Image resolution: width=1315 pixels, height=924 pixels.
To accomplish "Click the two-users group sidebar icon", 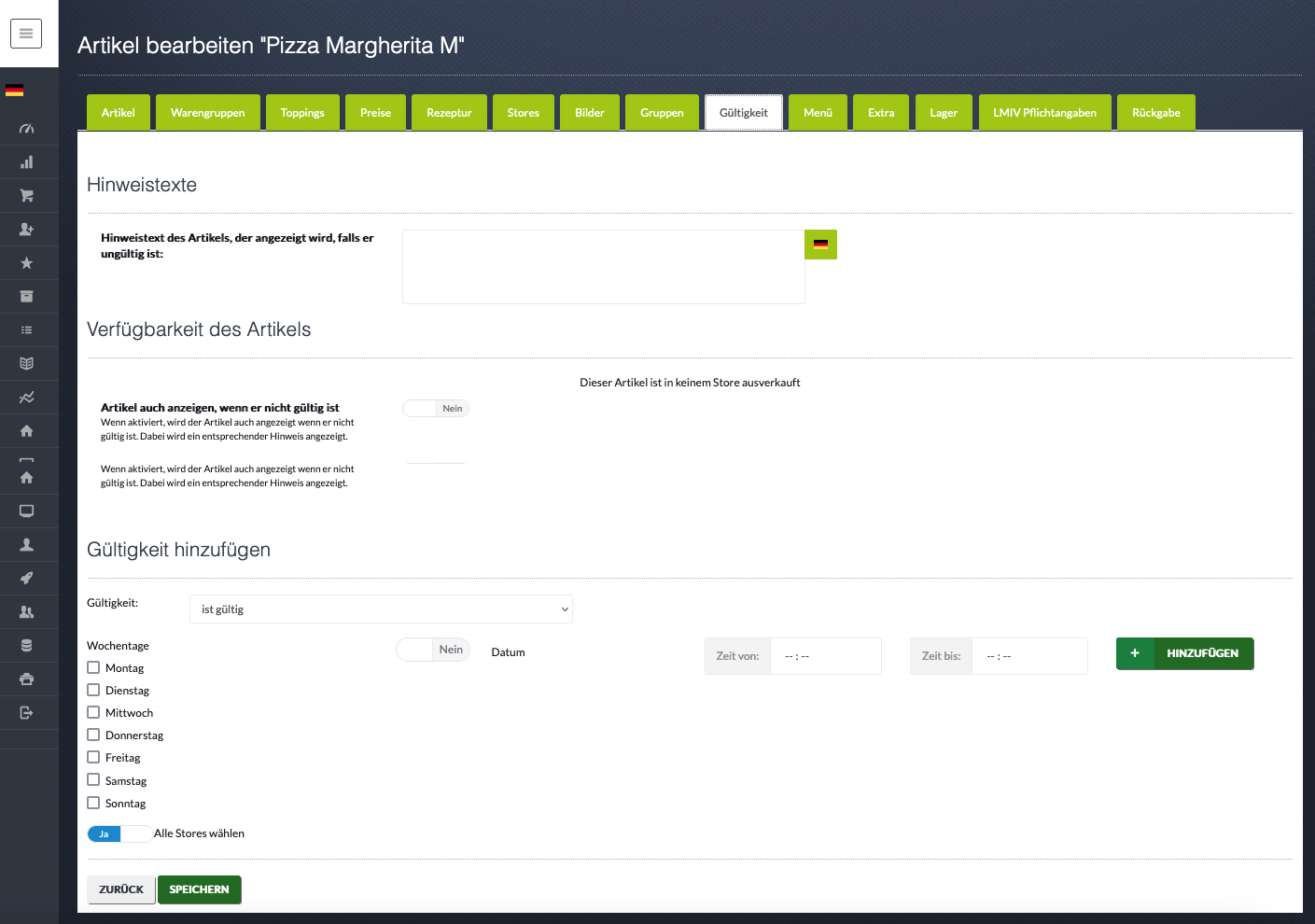I will (26, 612).
